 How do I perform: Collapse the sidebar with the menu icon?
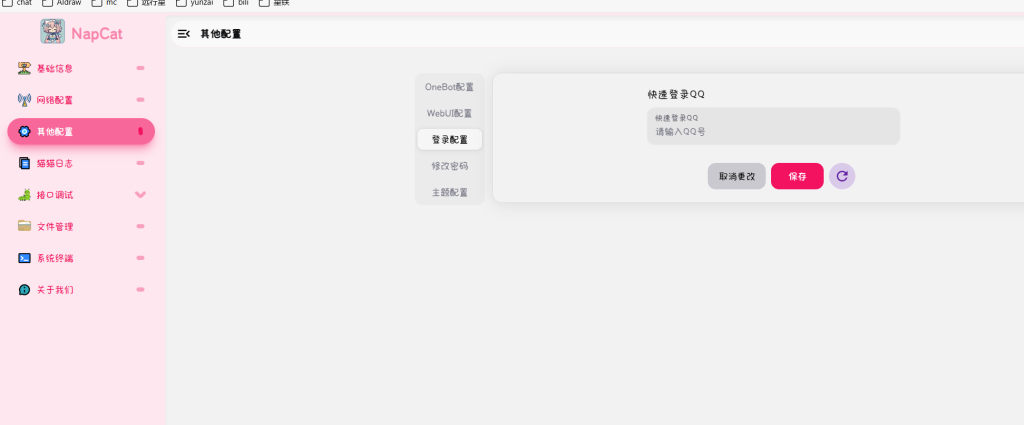tap(183, 34)
